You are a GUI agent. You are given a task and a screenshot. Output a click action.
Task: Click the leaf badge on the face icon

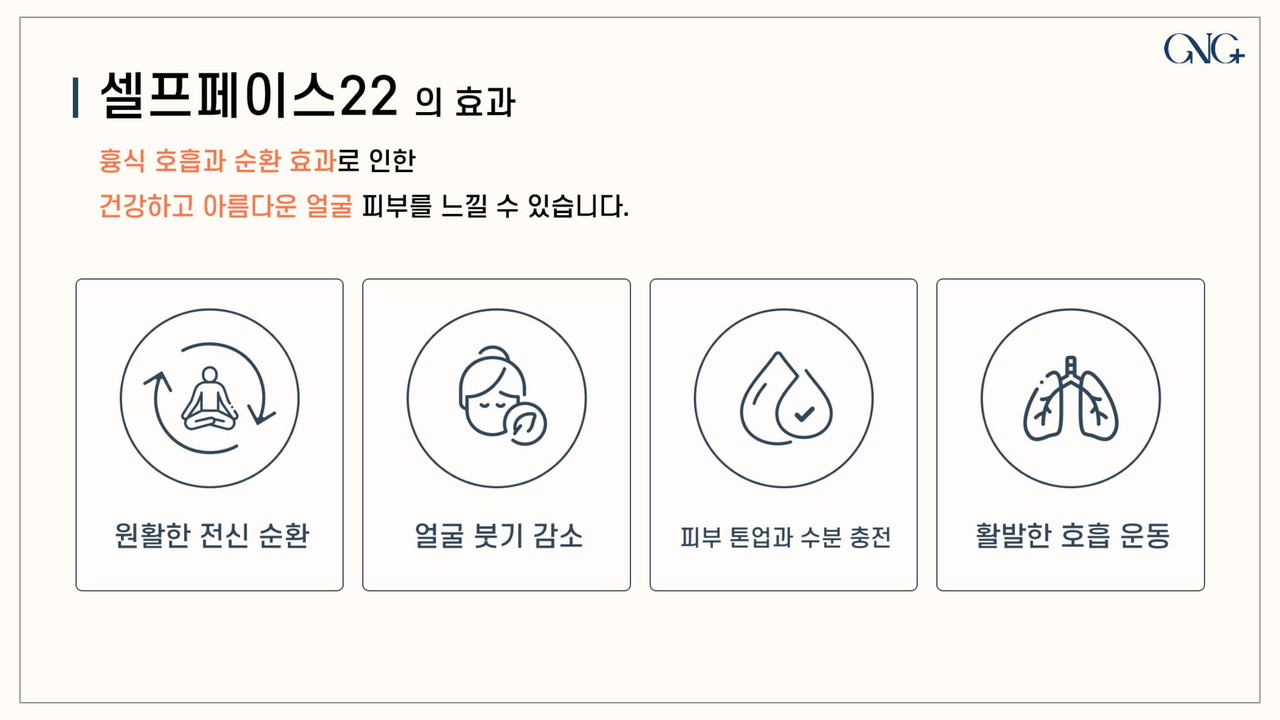pos(523,425)
